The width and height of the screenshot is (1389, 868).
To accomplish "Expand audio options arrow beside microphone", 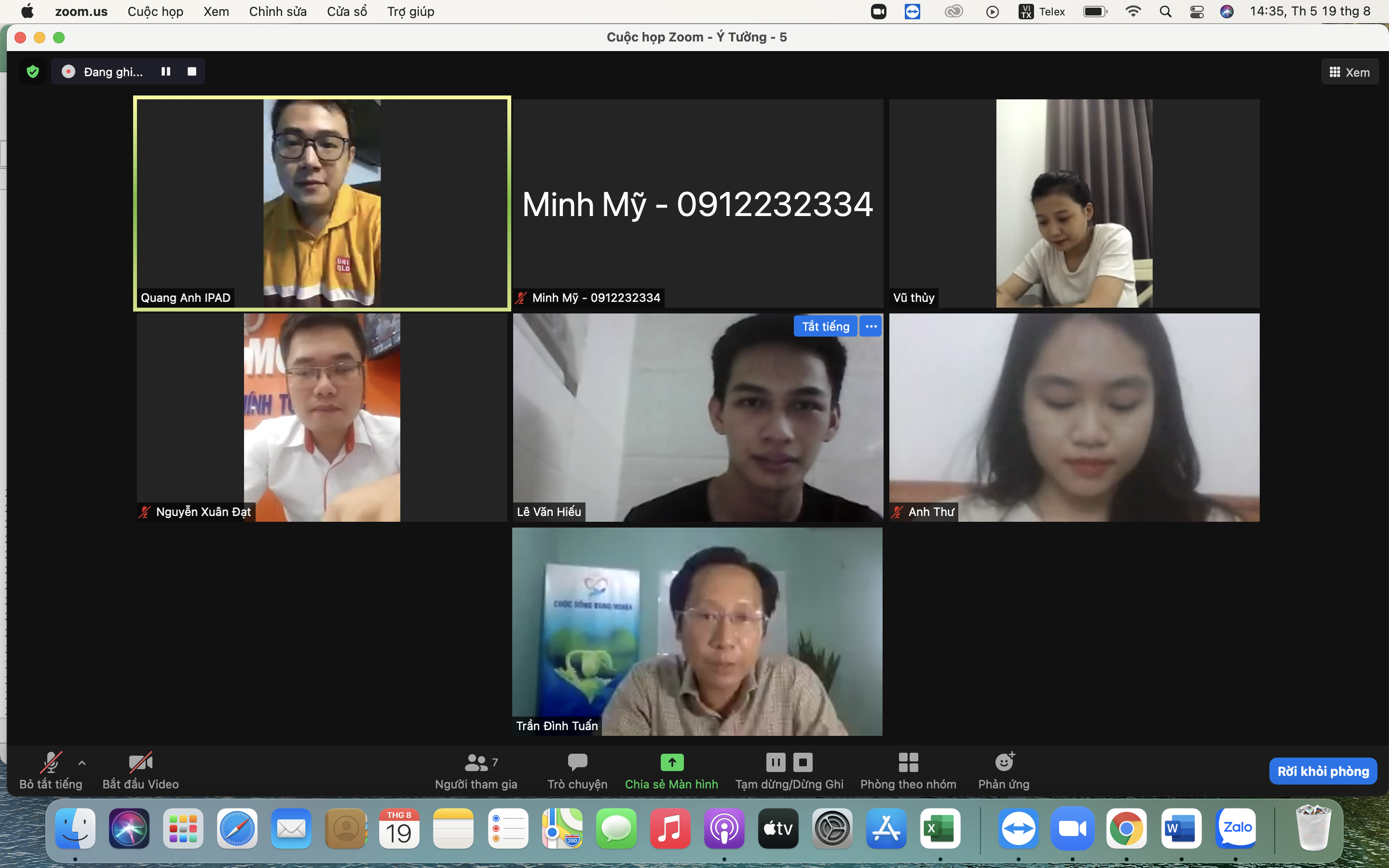I will [82, 763].
